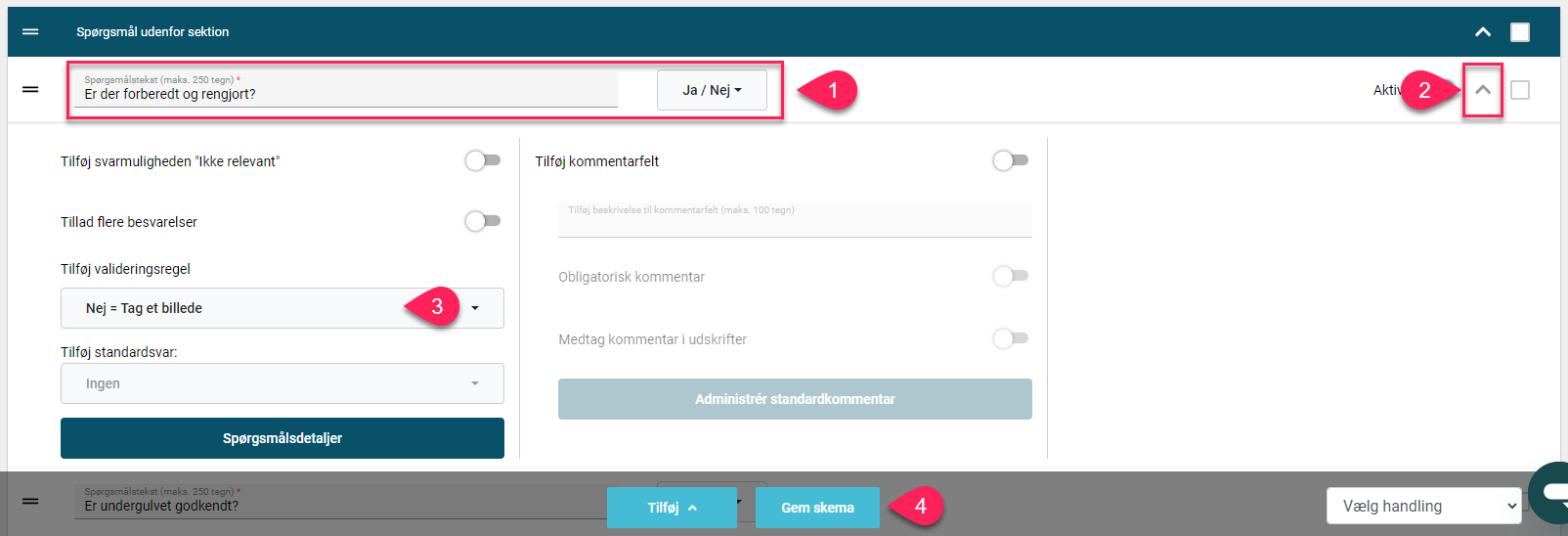Open the 'Ja / Nej' answer type dropdown
1568x536 pixels.
tap(712, 90)
